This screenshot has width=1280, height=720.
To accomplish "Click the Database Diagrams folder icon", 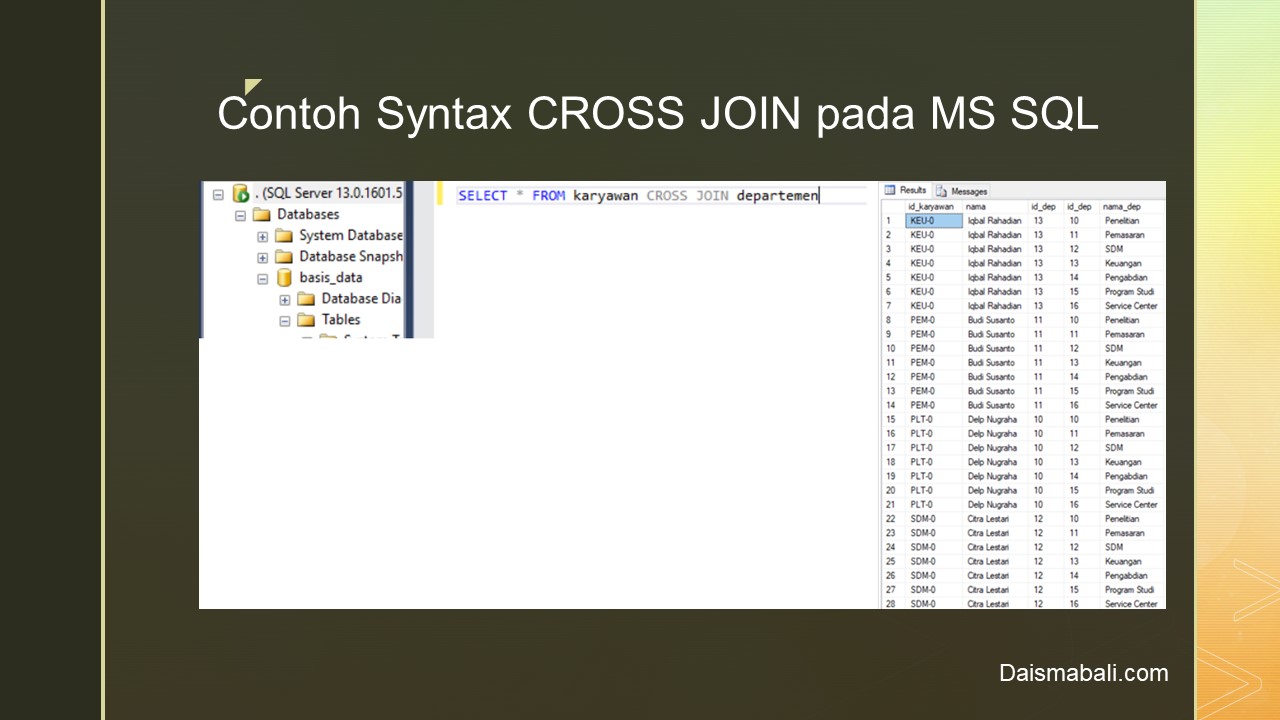I will [306, 299].
